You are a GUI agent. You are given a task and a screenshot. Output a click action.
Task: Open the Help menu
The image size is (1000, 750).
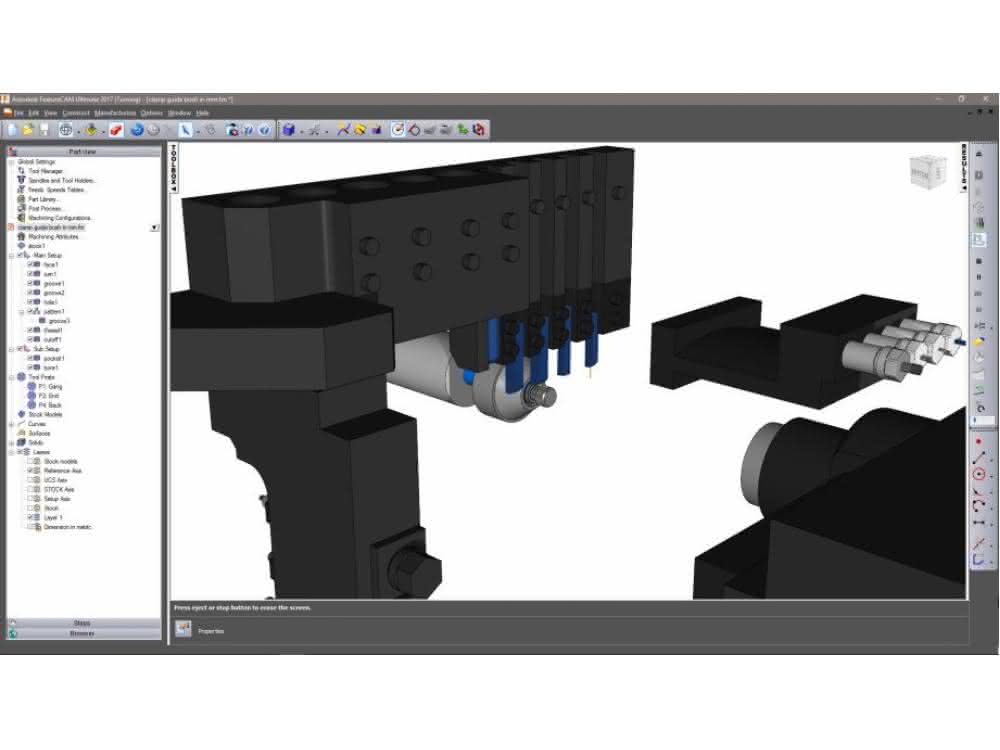pyautogui.click(x=203, y=113)
